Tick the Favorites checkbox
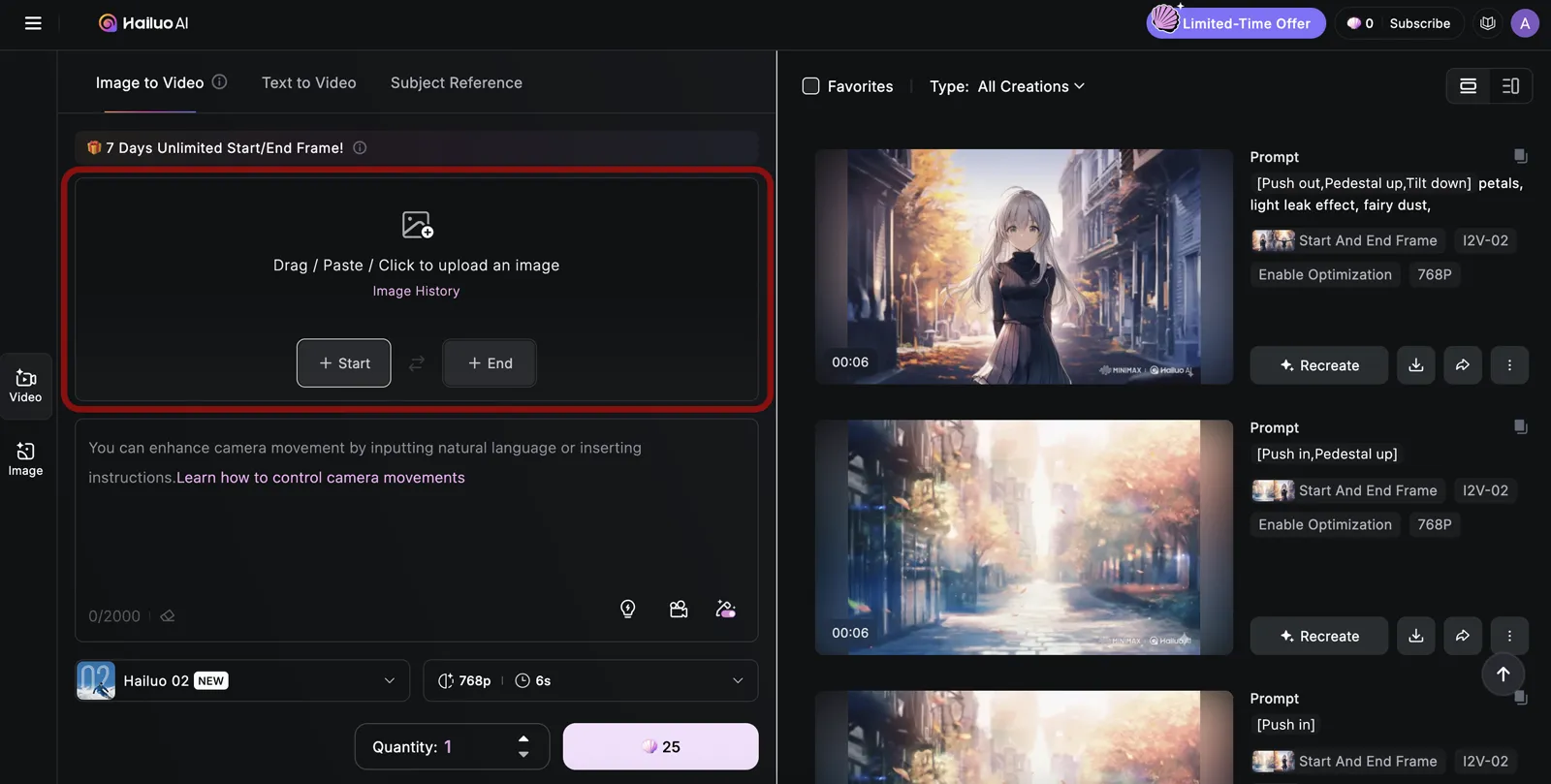1551x784 pixels. tap(811, 86)
